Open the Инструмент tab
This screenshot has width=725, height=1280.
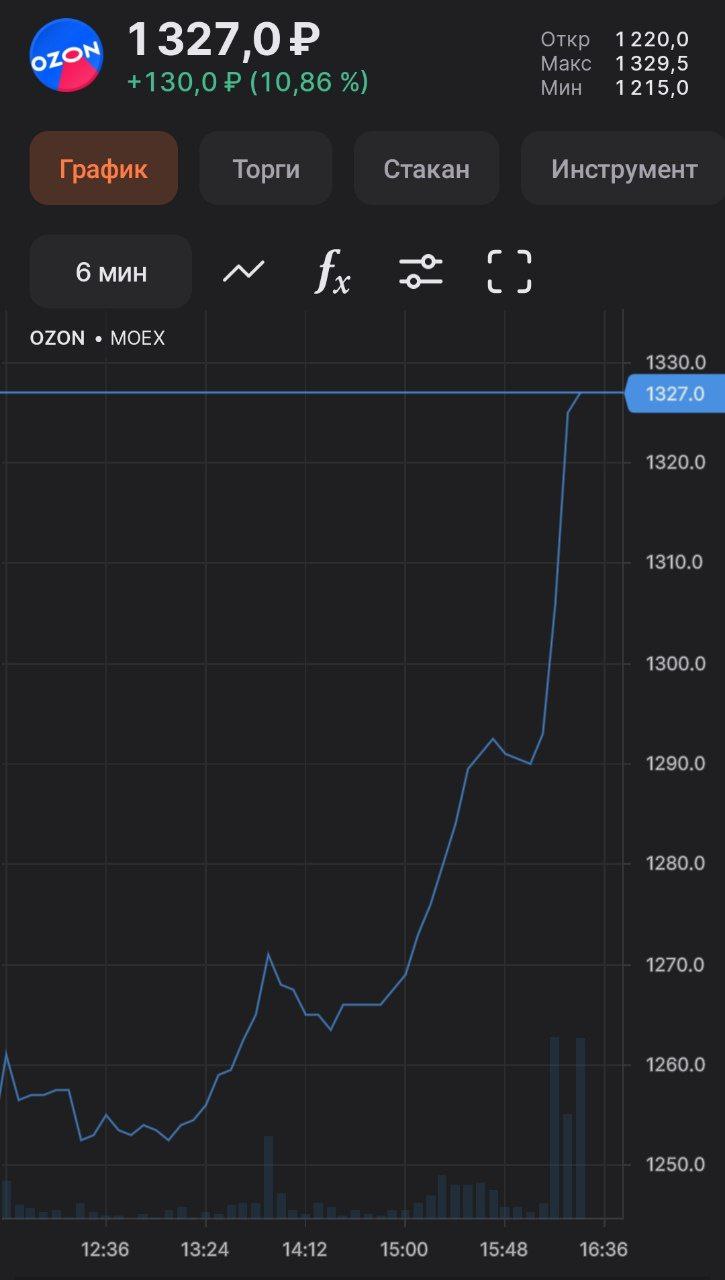tap(623, 168)
